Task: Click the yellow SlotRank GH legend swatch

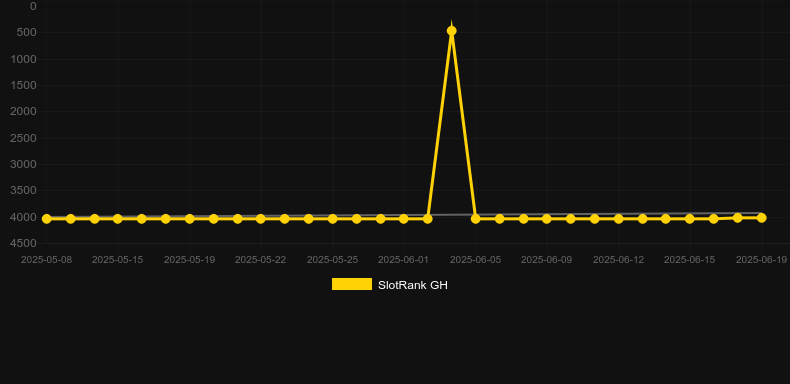Action: click(x=352, y=284)
